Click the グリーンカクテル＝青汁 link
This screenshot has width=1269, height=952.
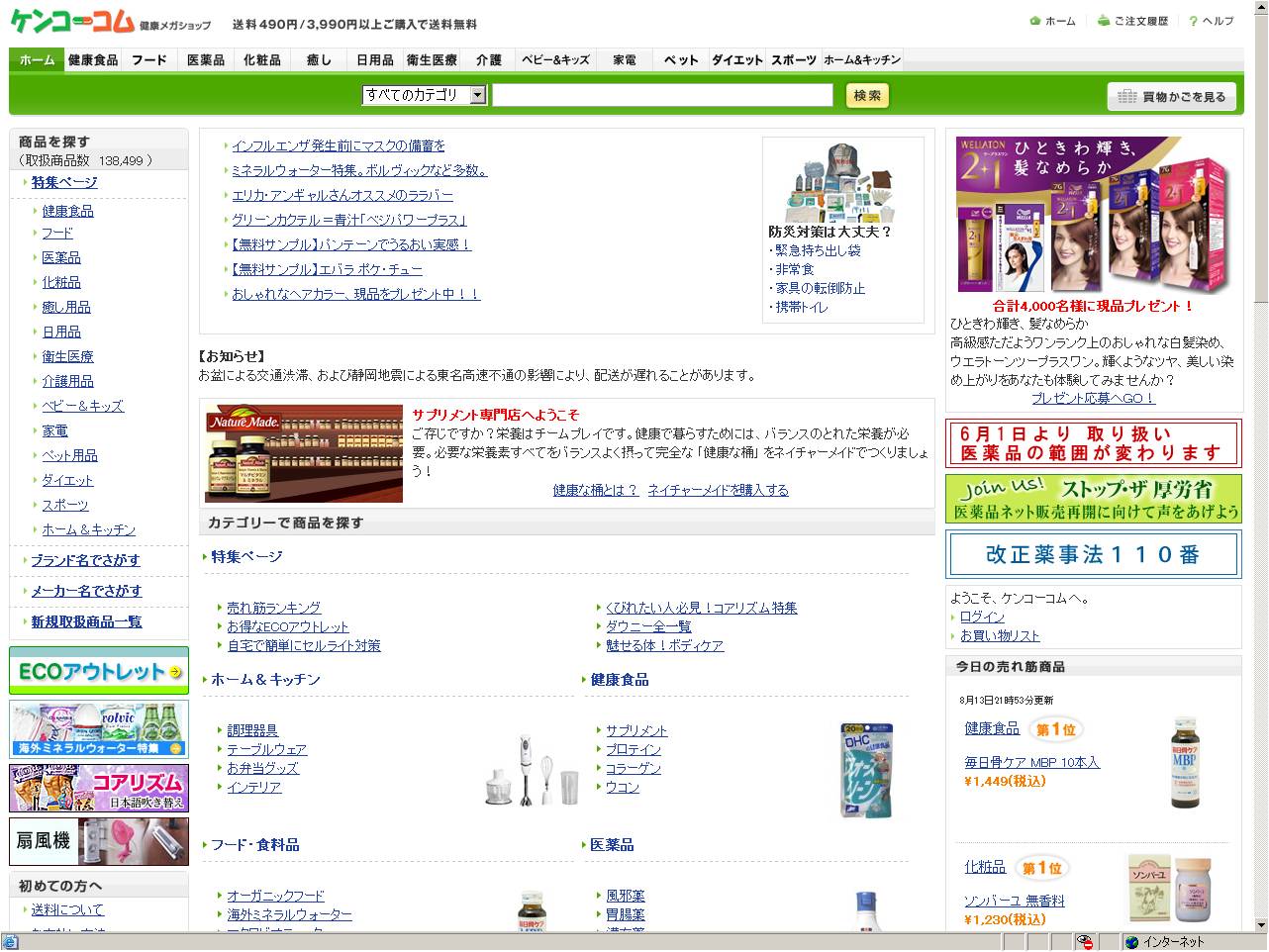pyautogui.click(x=348, y=220)
